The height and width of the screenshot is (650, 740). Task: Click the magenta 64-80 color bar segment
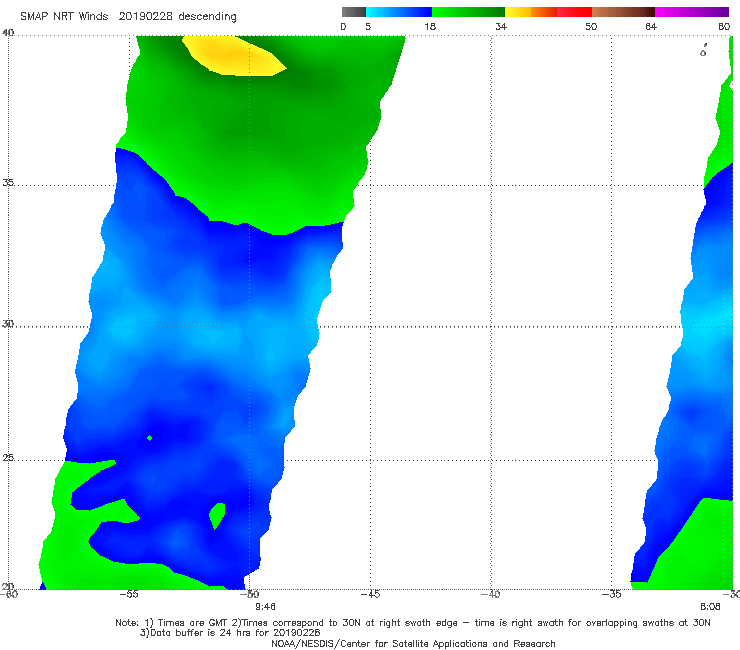(692, 12)
